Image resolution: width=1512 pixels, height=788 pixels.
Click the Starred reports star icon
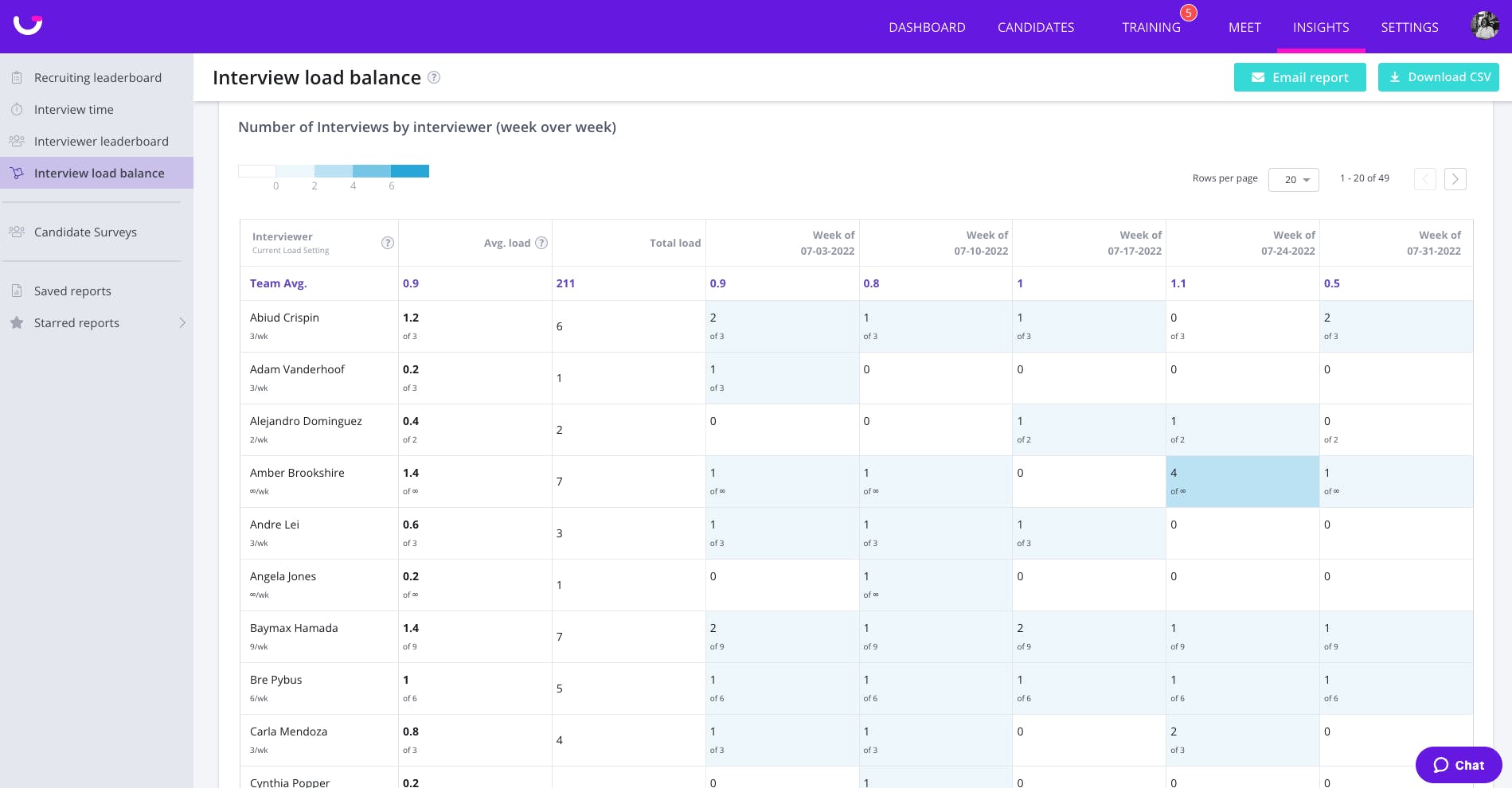coord(17,322)
